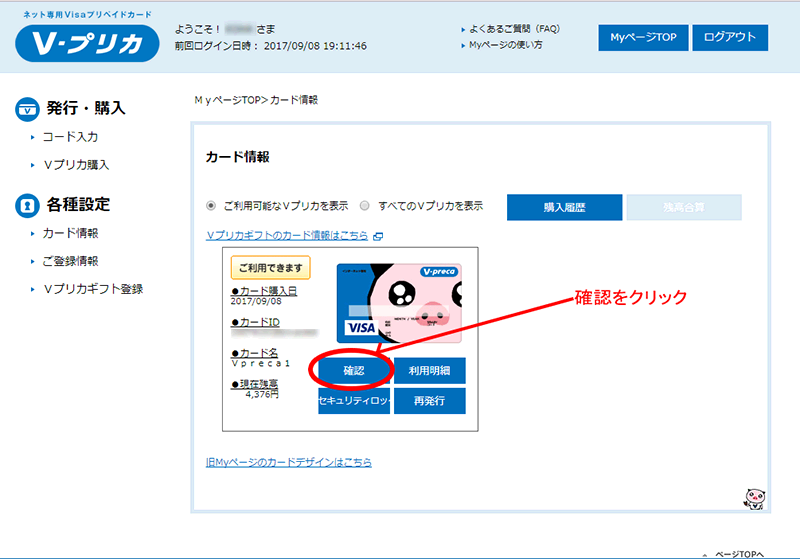Open Vプリカ購入 in sidebar
This screenshot has width=800, height=559.
tap(76, 165)
